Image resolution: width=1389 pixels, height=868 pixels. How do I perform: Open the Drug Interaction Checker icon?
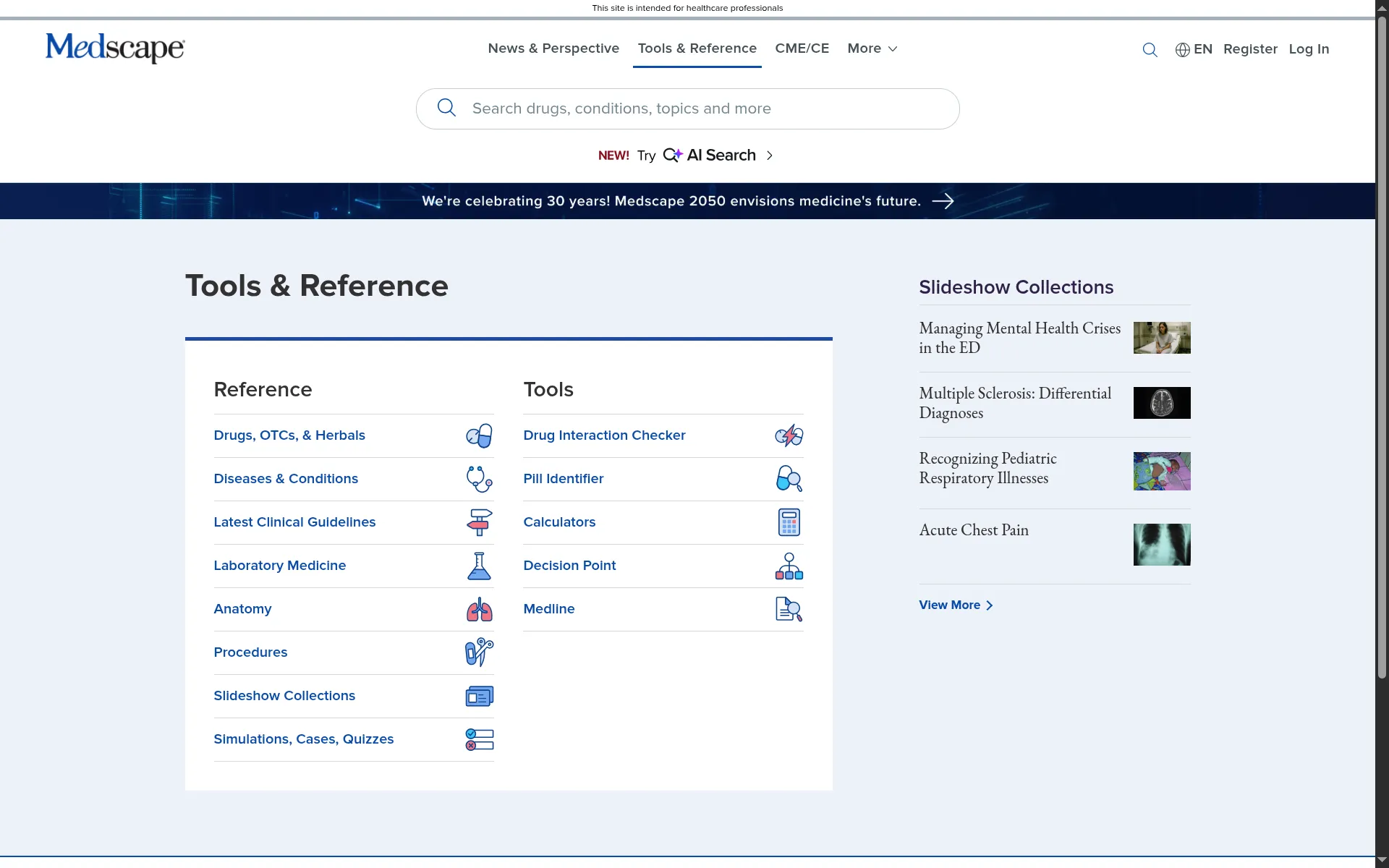click(789, 435)
